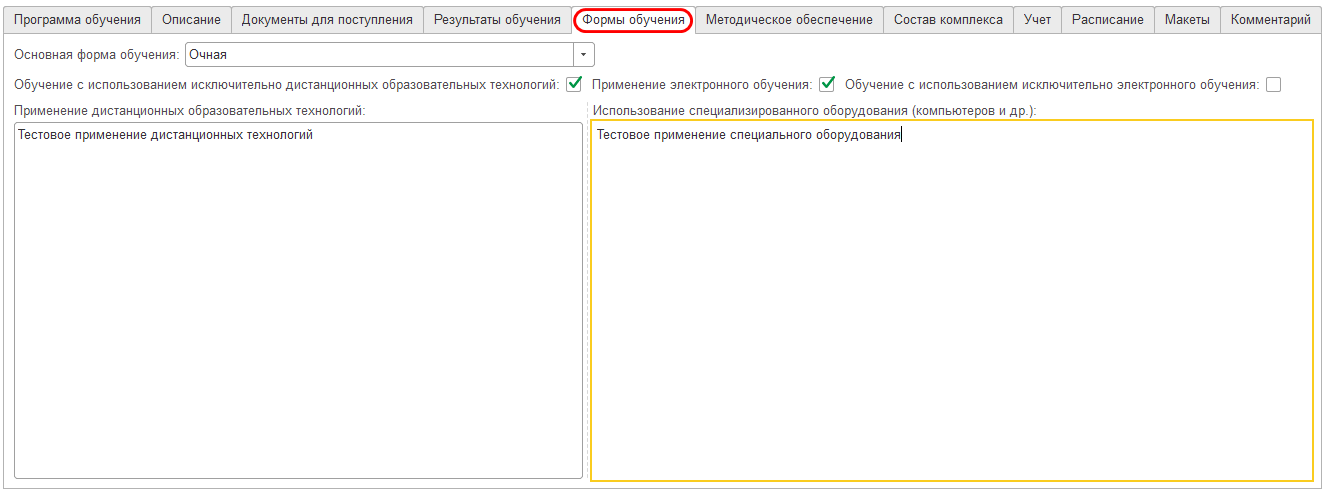Click the Использование специализированного оборудования text area

point(952,300)
